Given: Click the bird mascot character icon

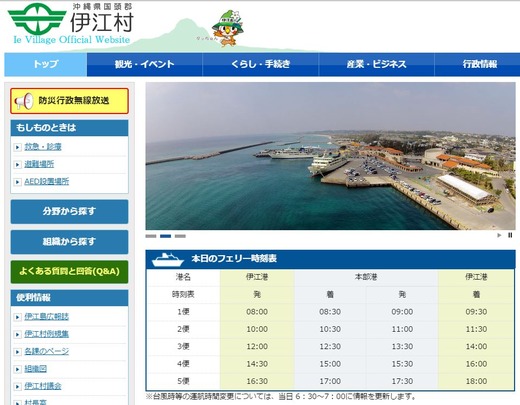Looking at the screenshot, I should [x=228, y=28].
